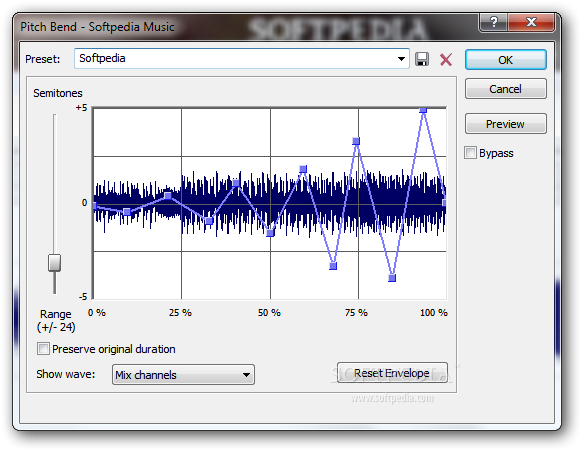Click the '+5' axis value

click(81, 108)
